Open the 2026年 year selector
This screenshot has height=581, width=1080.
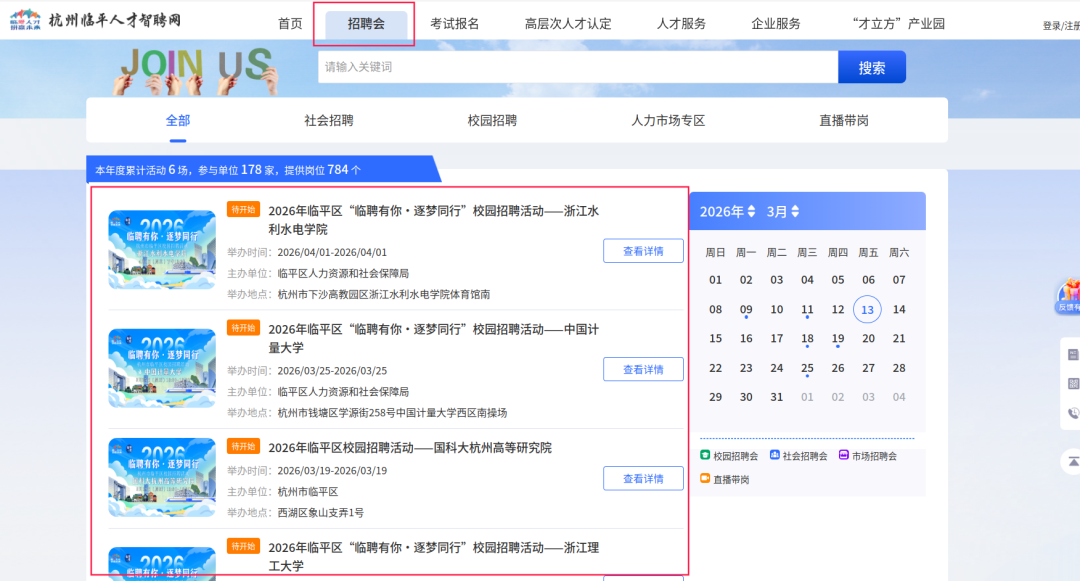point(727,212)
